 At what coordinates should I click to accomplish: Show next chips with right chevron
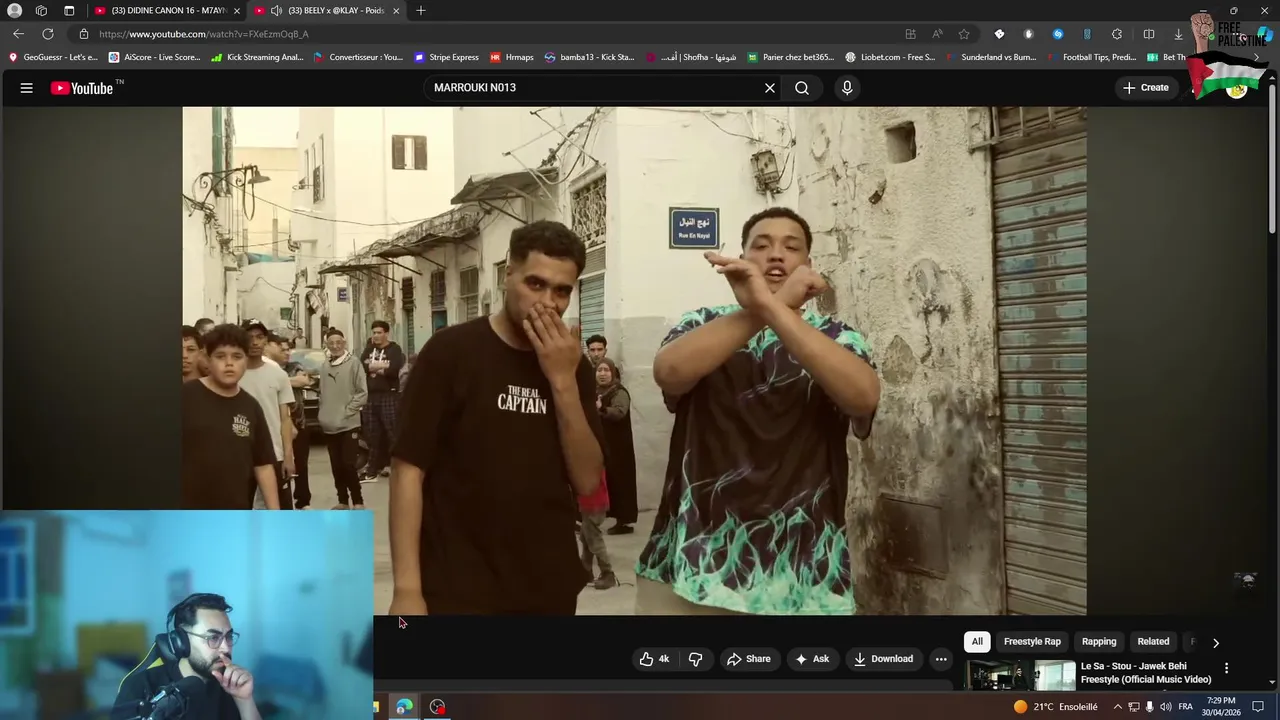(x=1216, y=643)
